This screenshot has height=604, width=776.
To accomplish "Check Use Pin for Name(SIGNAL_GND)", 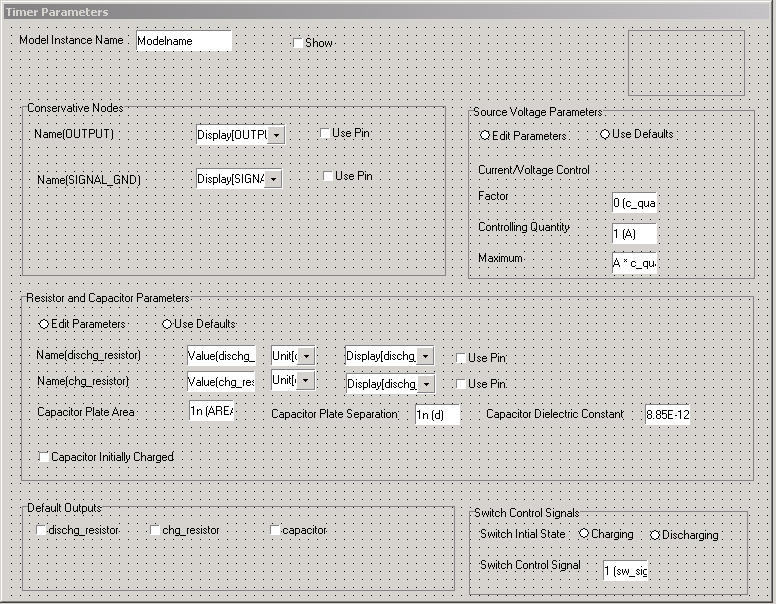I will point(328,176).
